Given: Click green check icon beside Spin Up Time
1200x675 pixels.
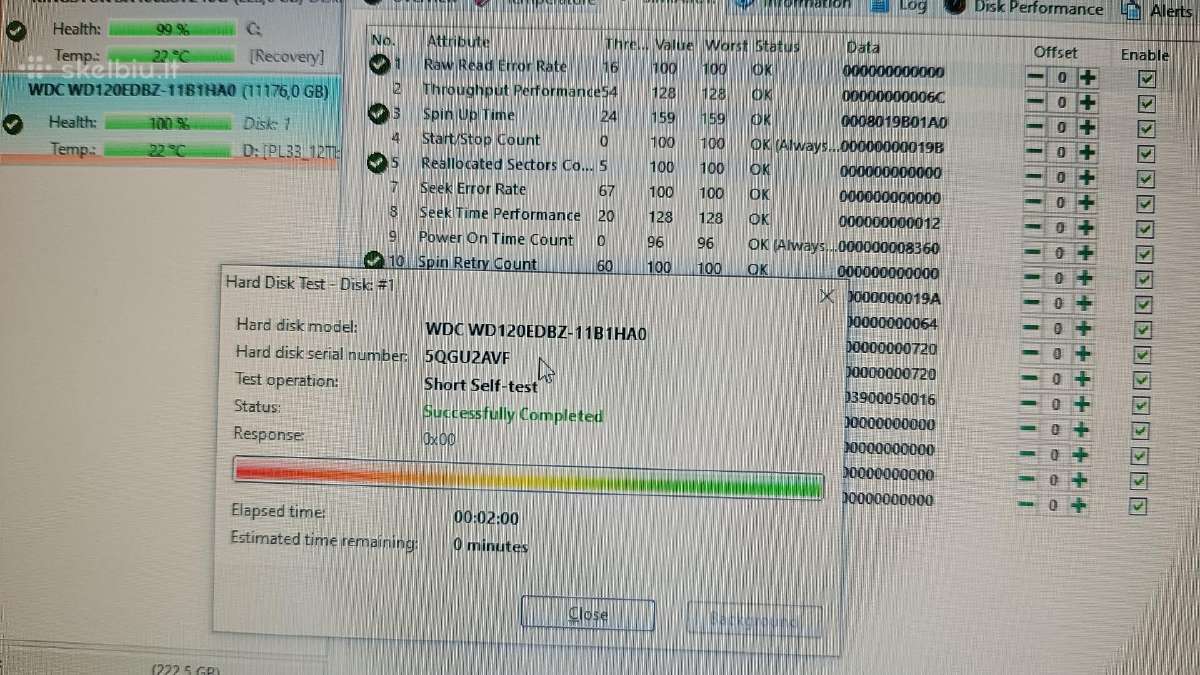Looking at the screenshot, I should (x=378, y=114).
